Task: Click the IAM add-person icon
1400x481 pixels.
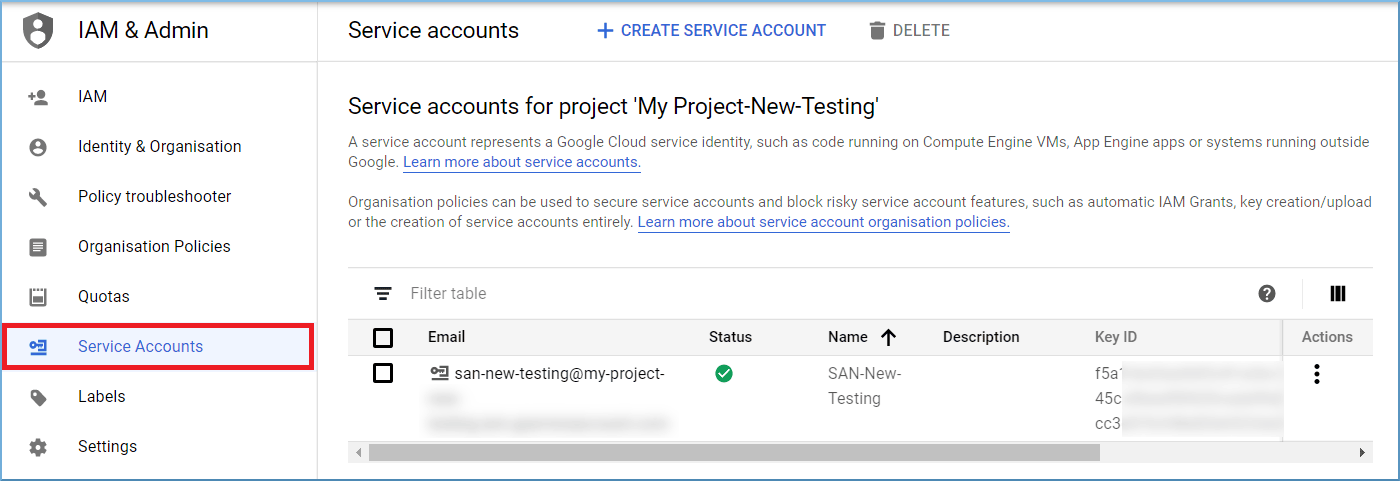Action: 38,97
